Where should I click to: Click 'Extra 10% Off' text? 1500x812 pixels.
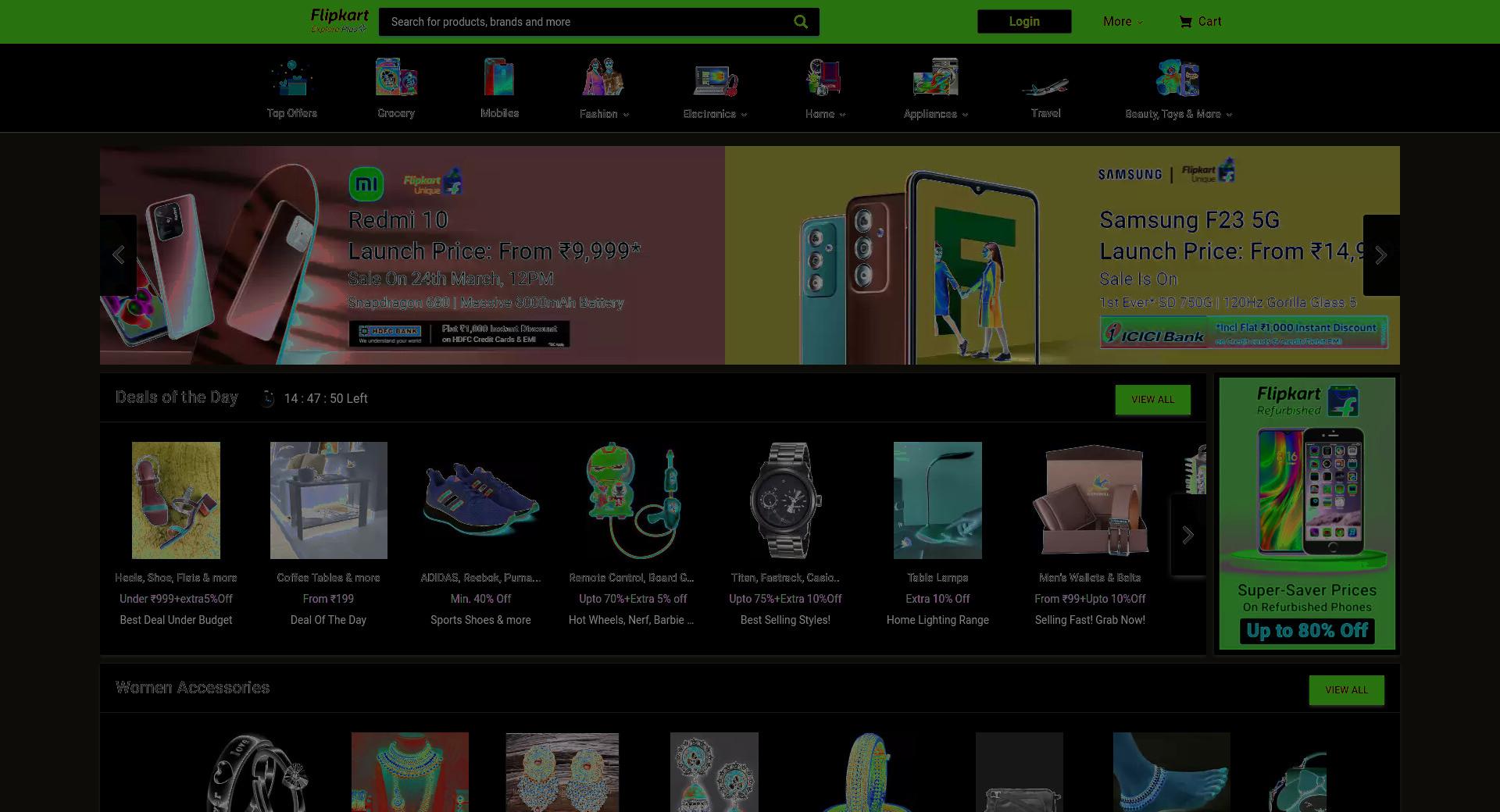point(937,599)
